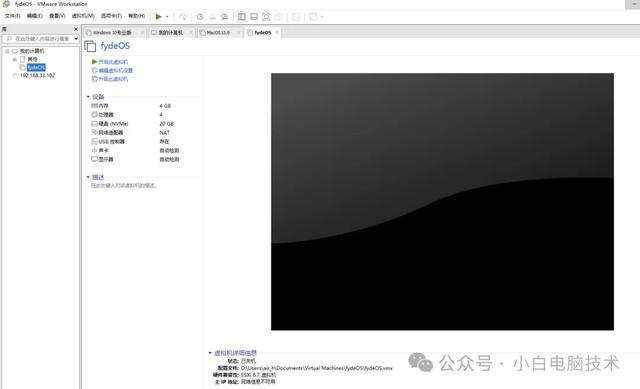Toggle the library sidebar view icon

point(242,17)
